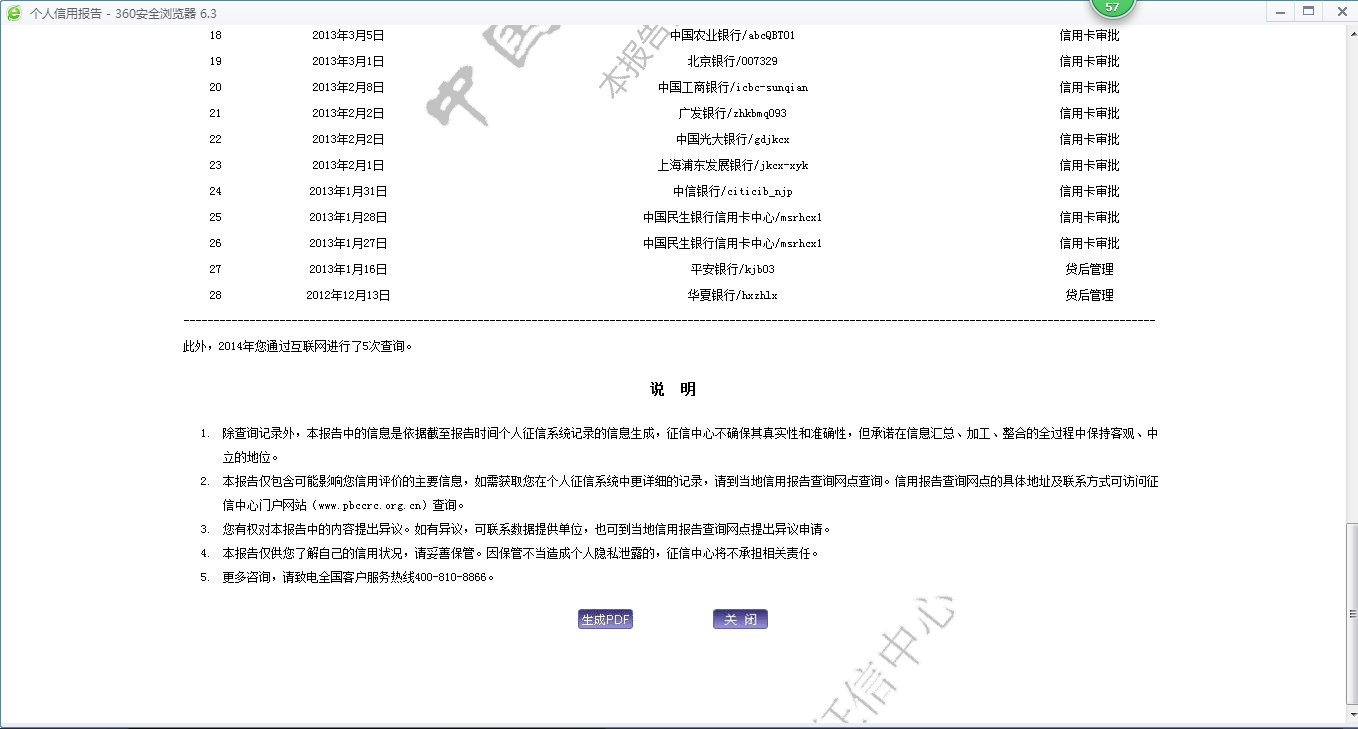Click 信用卡审批 in the 中信银行 row

[x=1089, y=191]
